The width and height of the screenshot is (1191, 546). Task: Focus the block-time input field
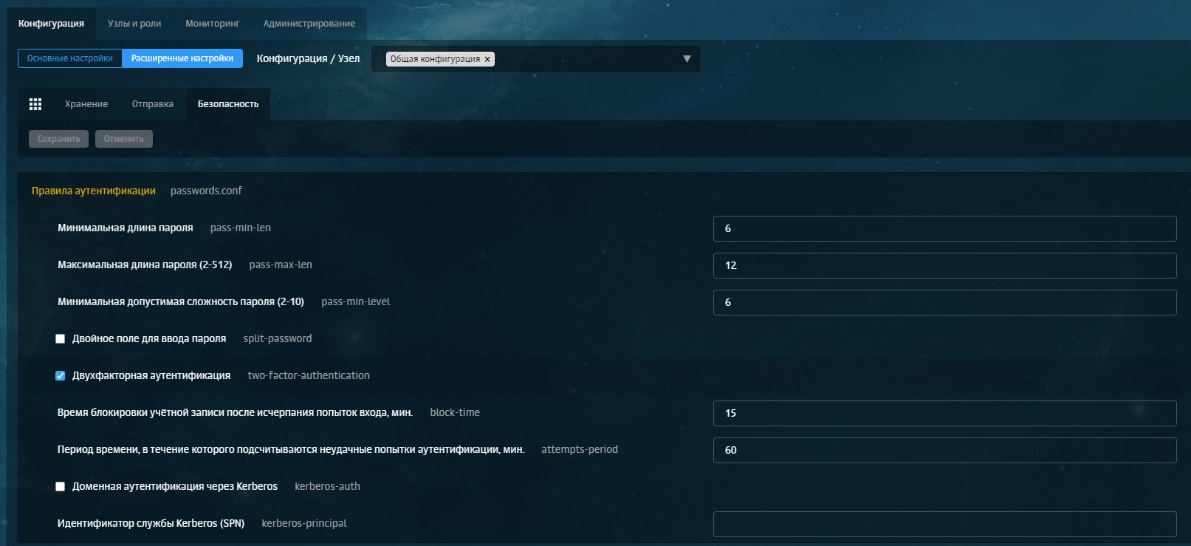[x=944, y=413]
